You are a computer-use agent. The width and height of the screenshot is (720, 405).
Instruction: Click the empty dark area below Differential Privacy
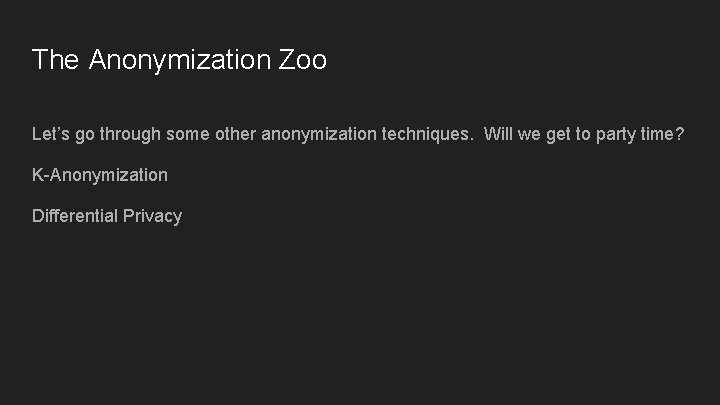click(x=360, y=320)
